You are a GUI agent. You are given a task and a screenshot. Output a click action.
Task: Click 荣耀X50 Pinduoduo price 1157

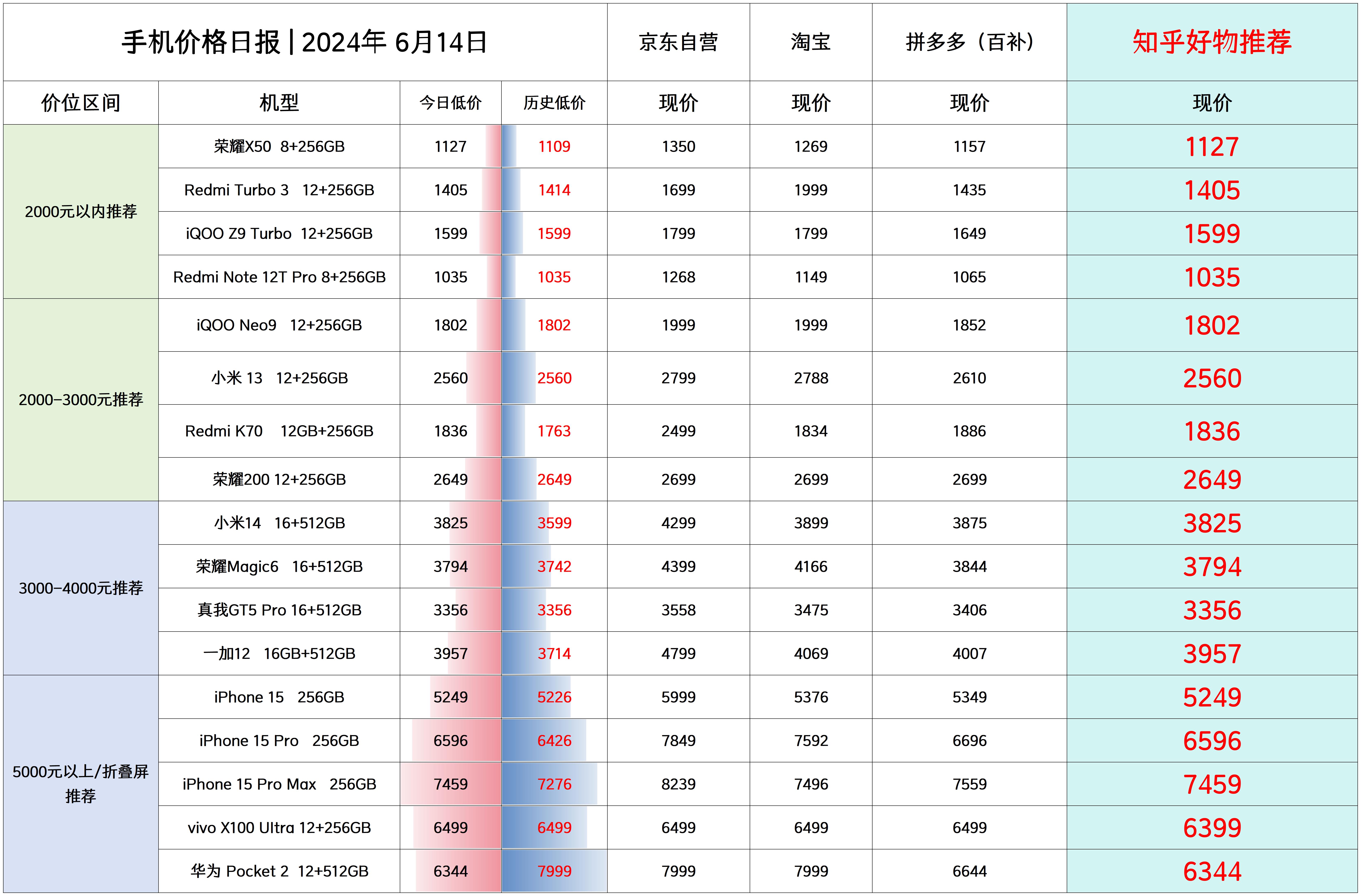coord(969,146)
